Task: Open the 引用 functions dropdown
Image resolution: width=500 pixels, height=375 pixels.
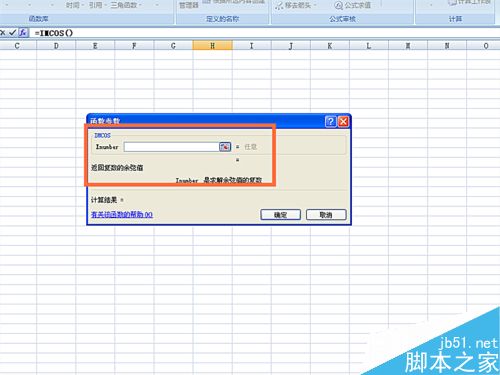Action: click(x=97, y=5)
